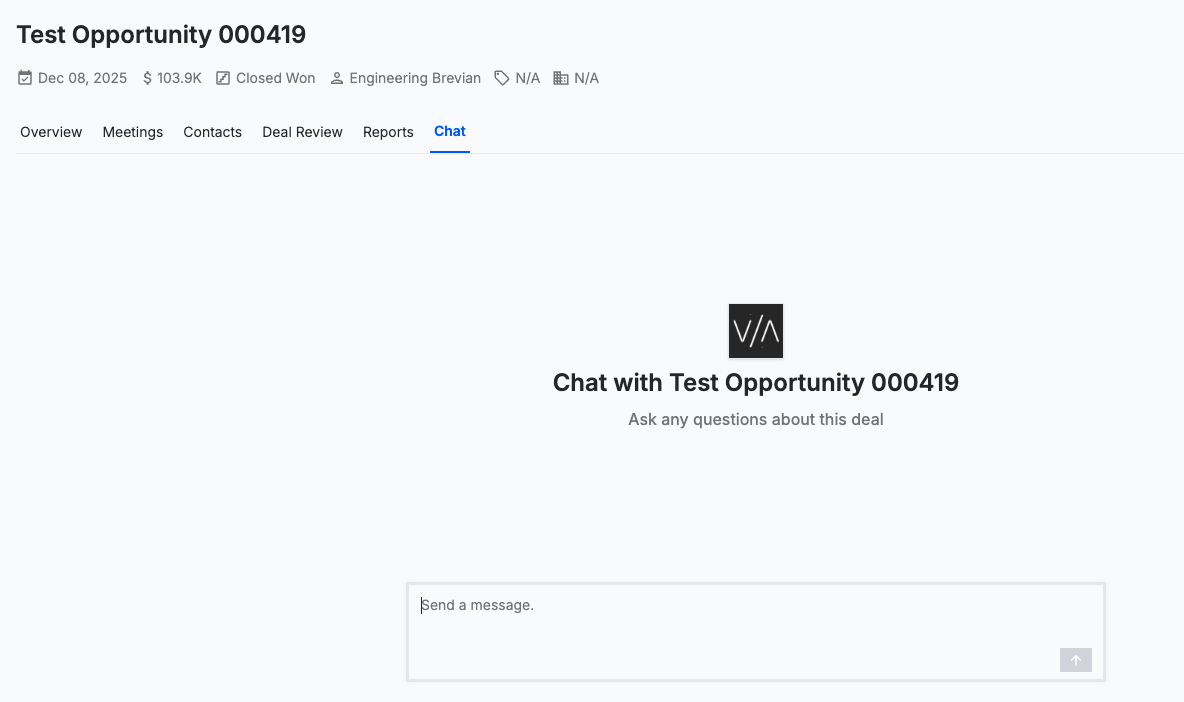
Task: Switch to the Contacts tab
Action: point(212,131)
